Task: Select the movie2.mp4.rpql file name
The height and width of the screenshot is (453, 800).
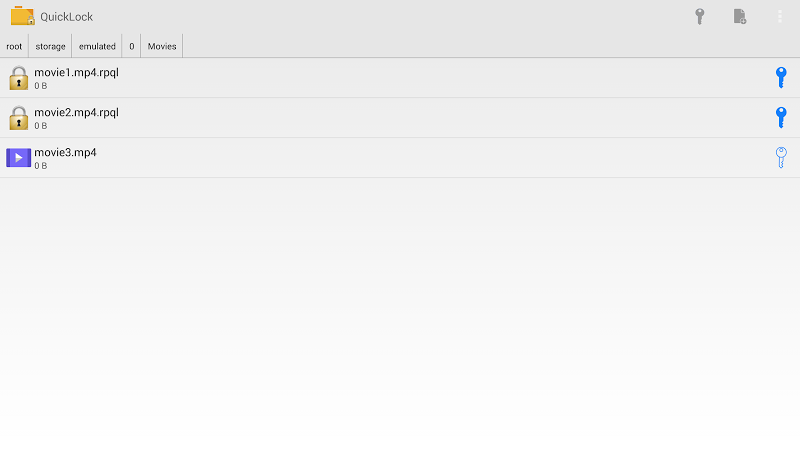Action: coord(77,112)
